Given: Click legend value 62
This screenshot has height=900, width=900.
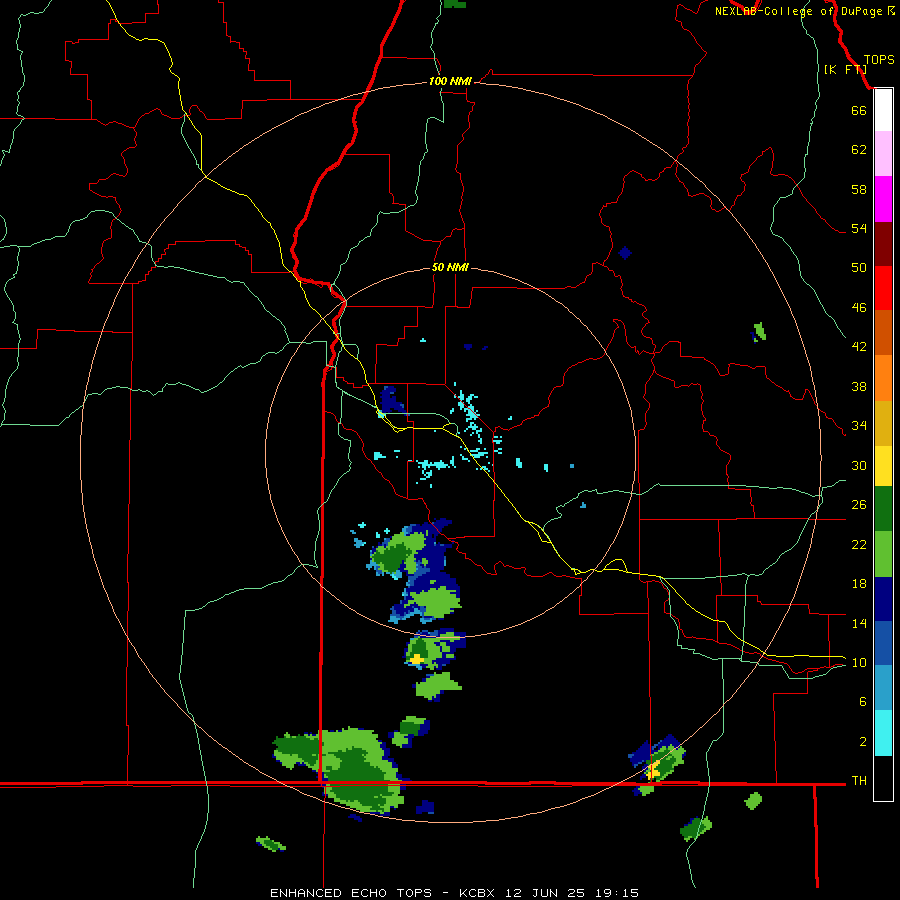Looking at the screenshot, I should pyautogui.click(x=859, y=150).
